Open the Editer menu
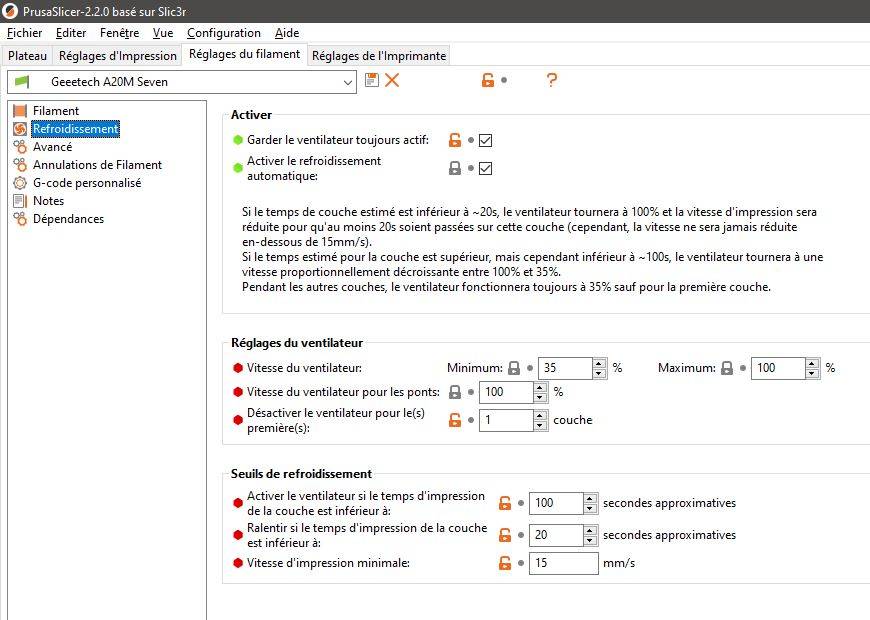870x620 pixels. 71,33
